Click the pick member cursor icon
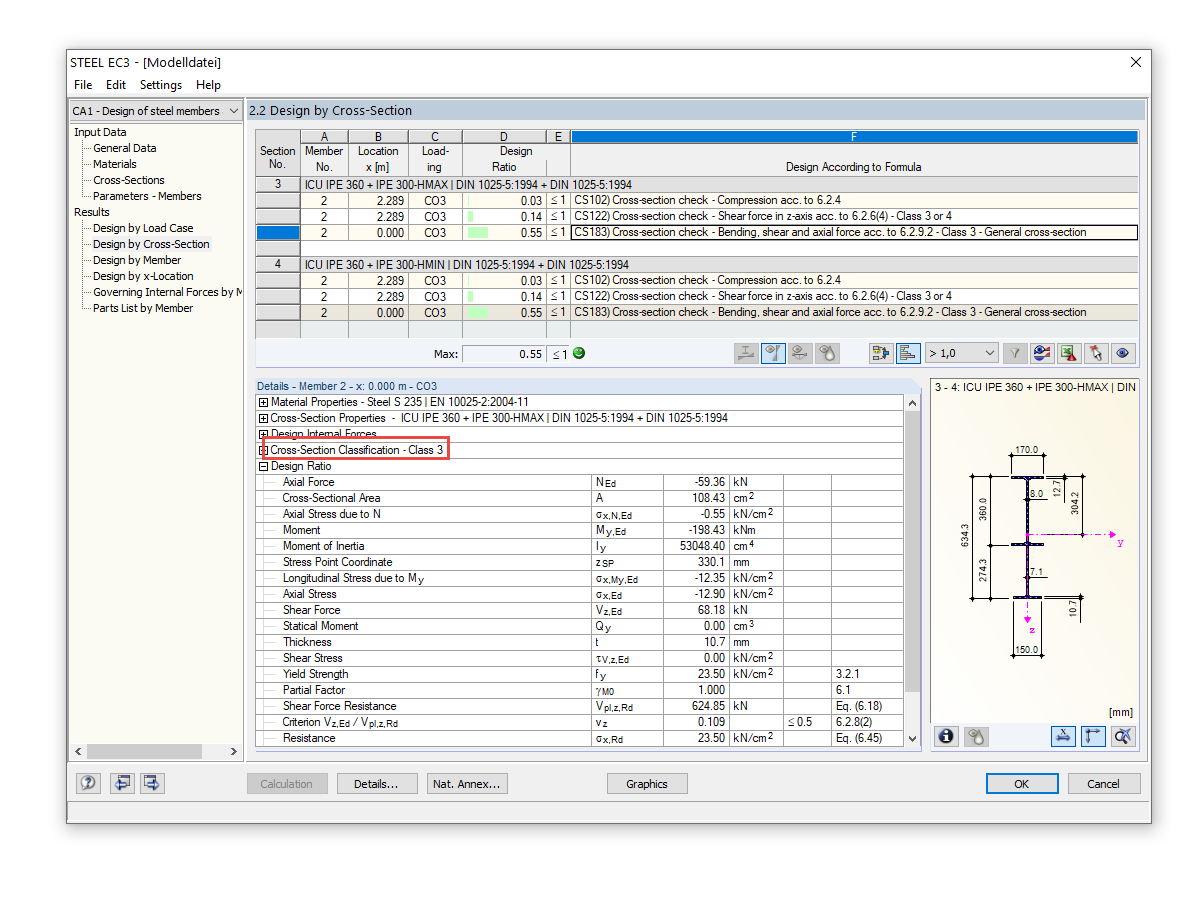Image resolution: width=1200 pixels, height=900 pixels. click(1098, 353)
